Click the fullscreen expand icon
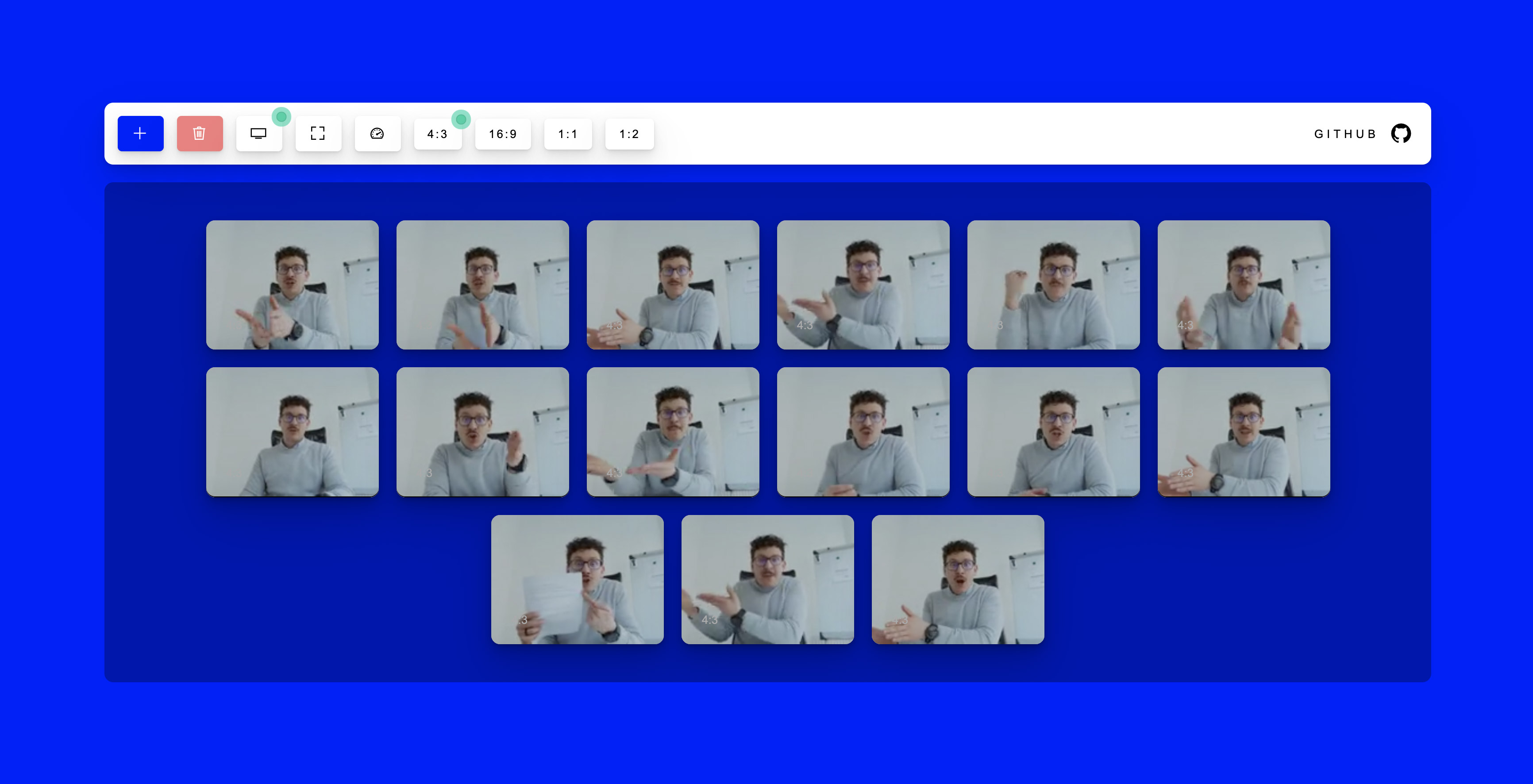 pyautogui.click(x=318, y=133)
